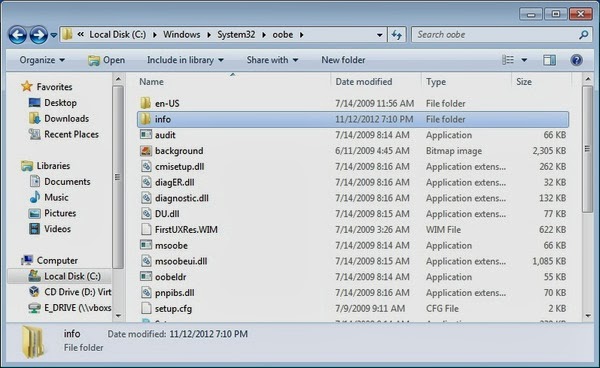Viewport: 600px width, 368px height.
Task: Click the 2,305 KB size value
Action: pos(549,151)
